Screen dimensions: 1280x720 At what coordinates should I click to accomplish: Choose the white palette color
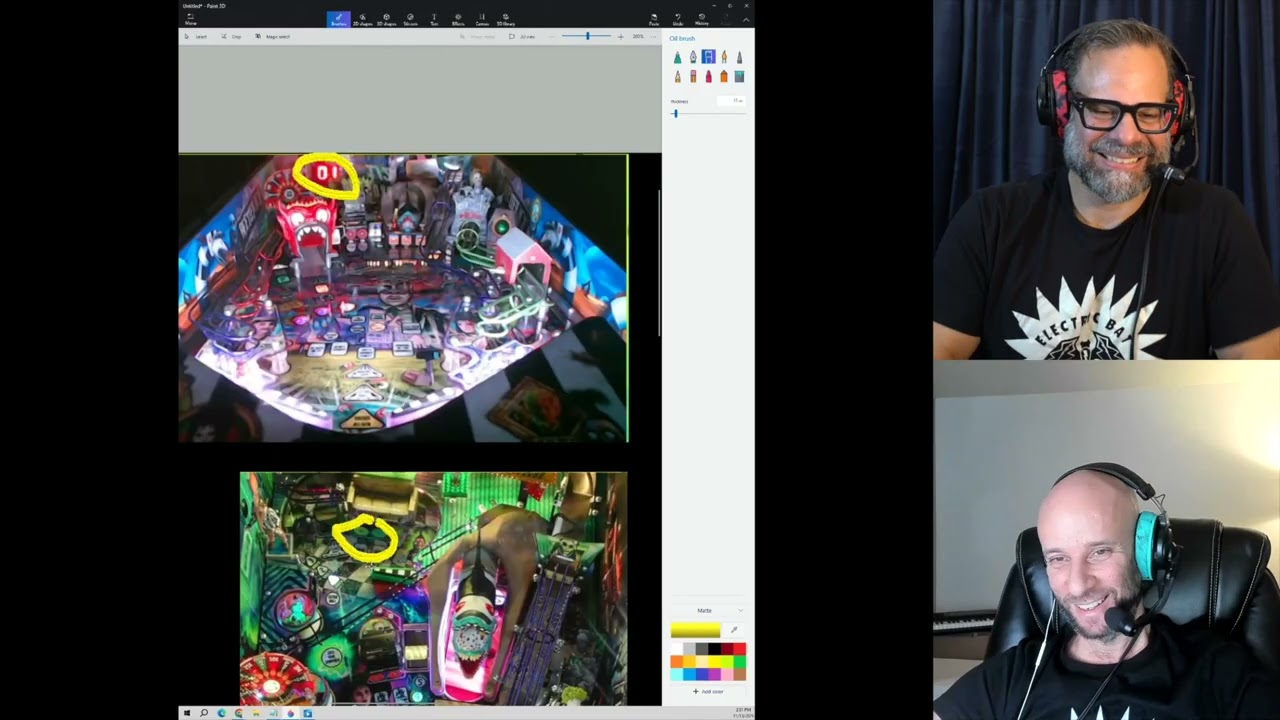[677, 649]
